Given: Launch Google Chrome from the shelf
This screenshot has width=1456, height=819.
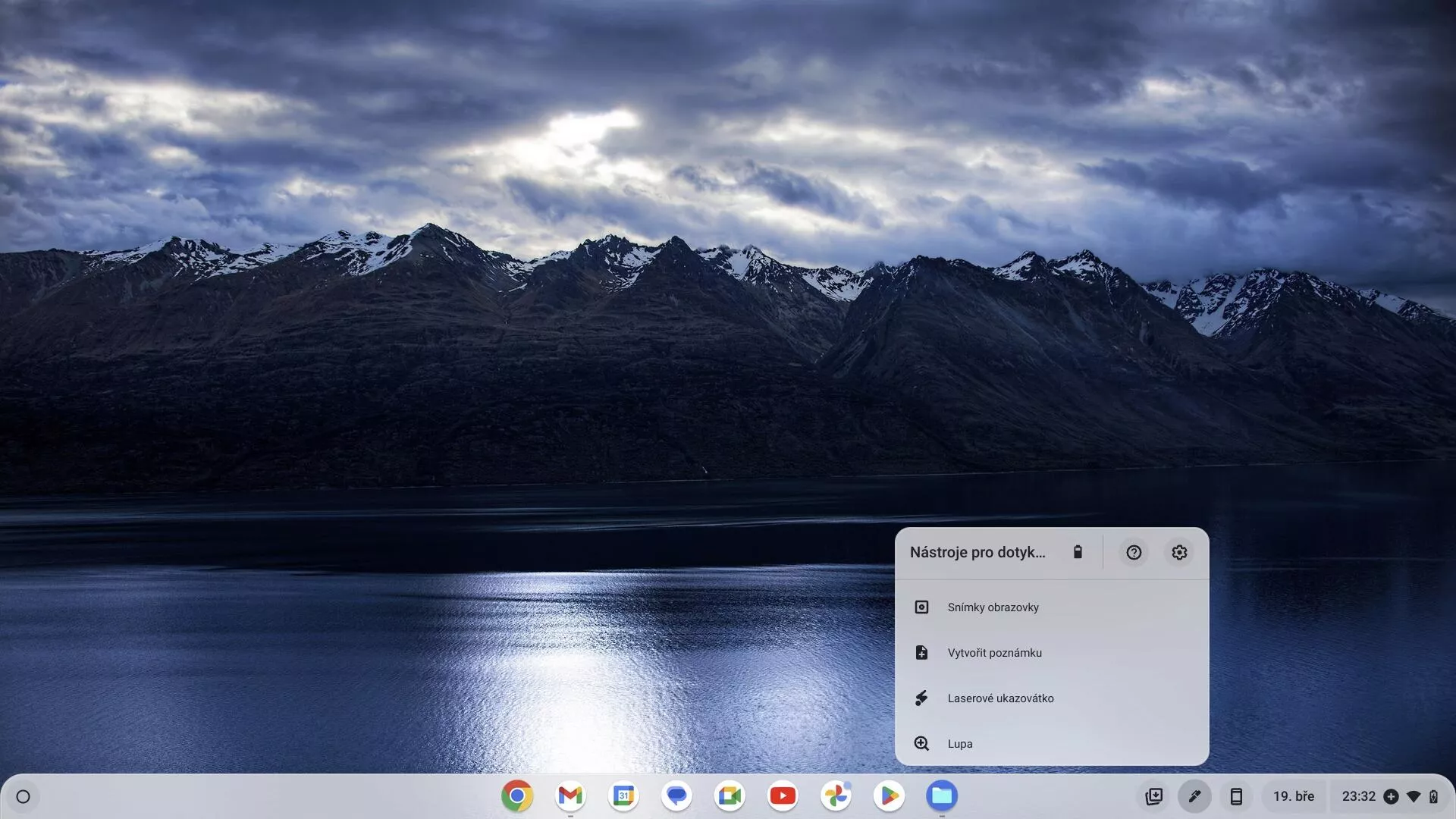Looking at the screenshot, I should click(x=517, y=795).
